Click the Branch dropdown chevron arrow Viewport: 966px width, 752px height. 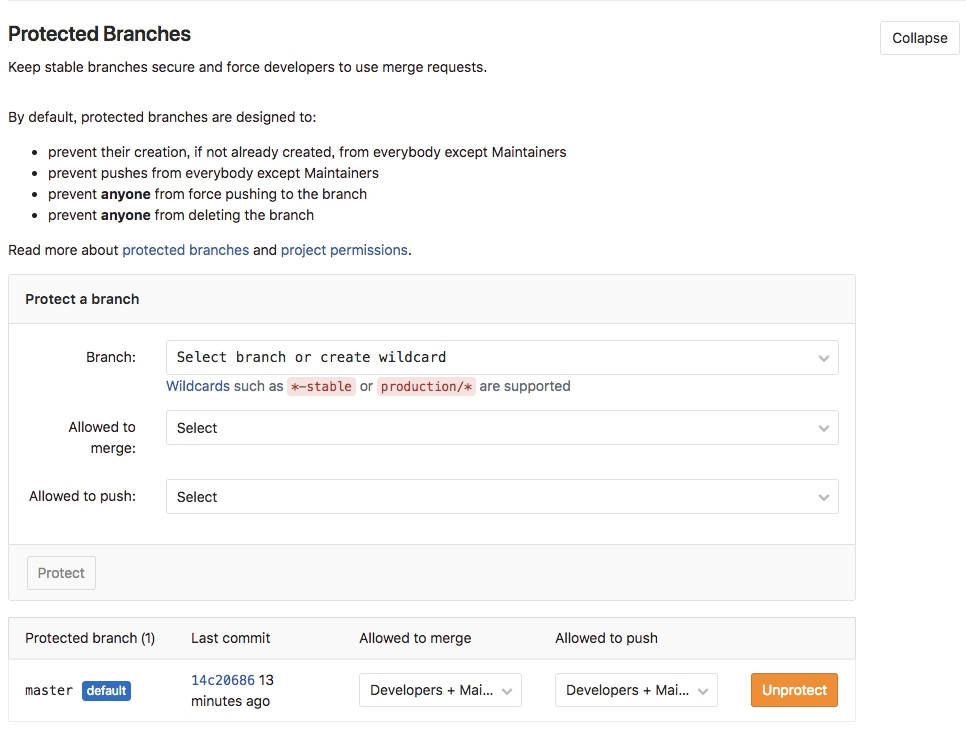tap(824, 358)
